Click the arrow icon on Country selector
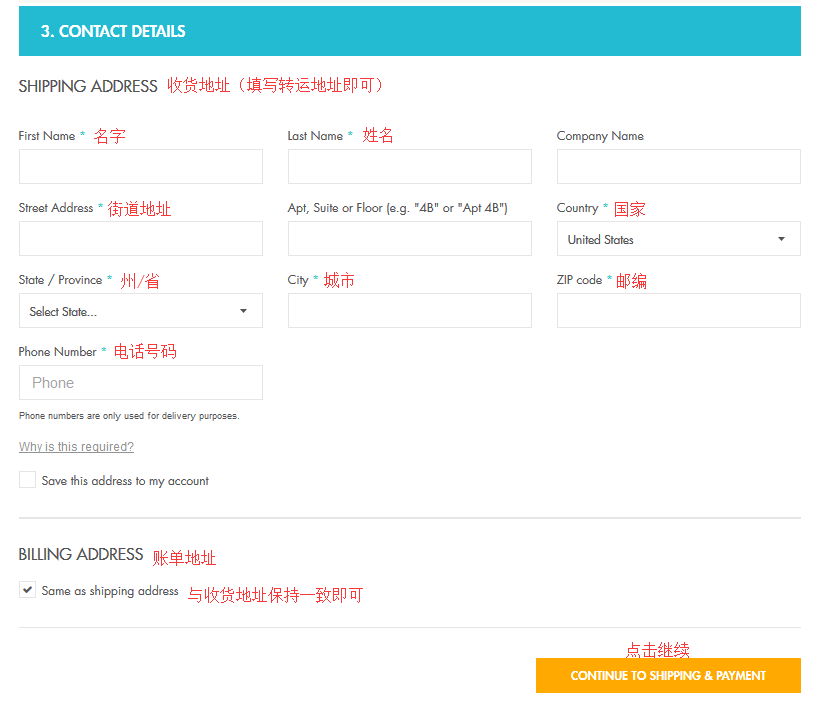This screenshot has height=711, width=818. 781,239
